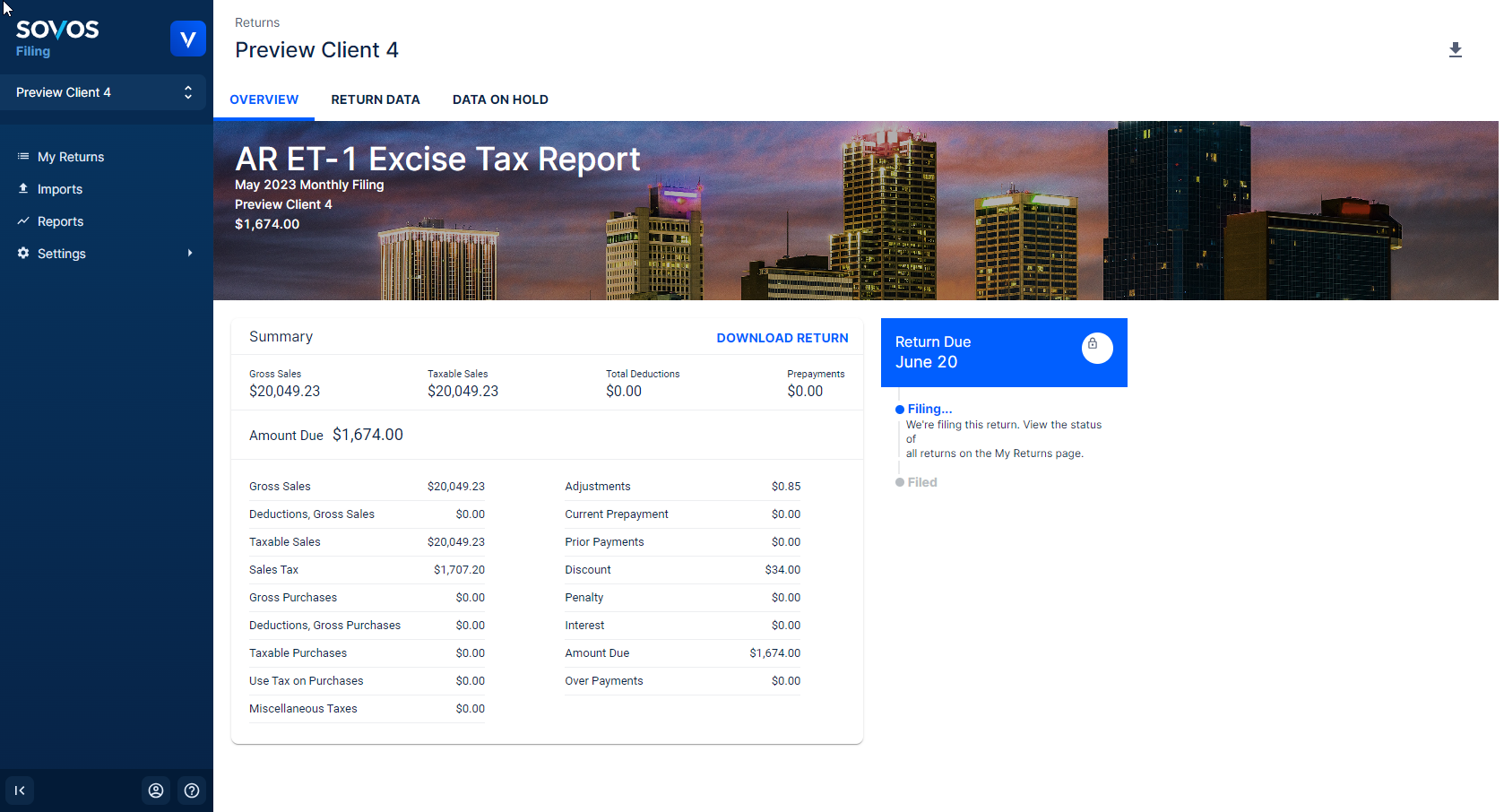This screenshot has height=812, width=1504.
Task: Expand the Settings submenu arrow
Action: coord(190,254)
